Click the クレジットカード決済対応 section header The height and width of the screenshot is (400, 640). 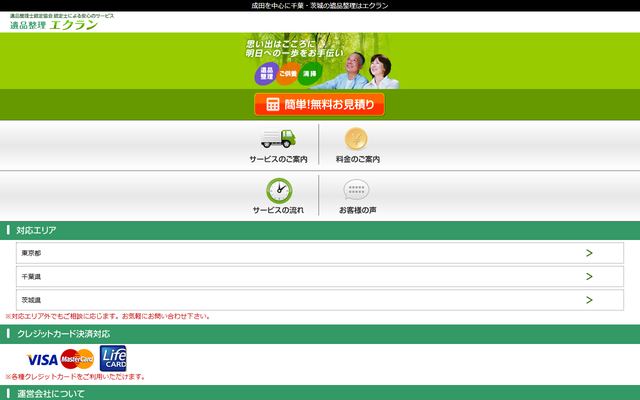[320, 334]
